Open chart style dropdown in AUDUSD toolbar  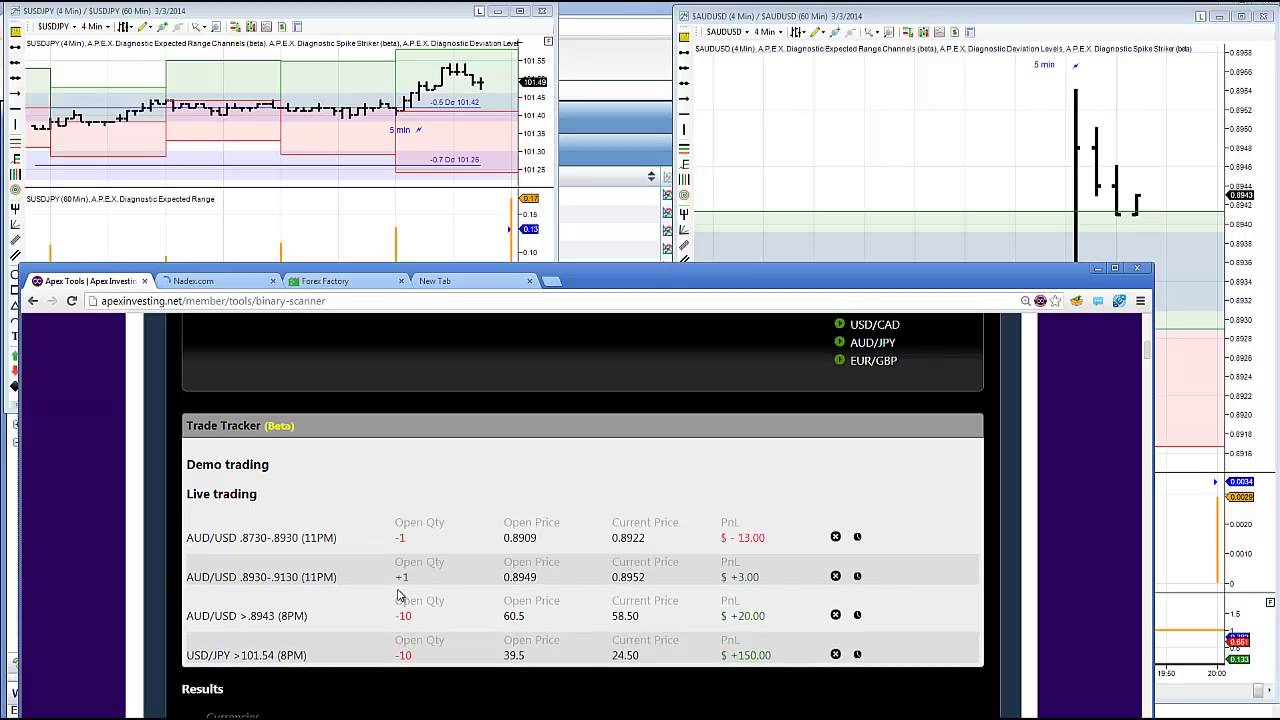point(798,32)
